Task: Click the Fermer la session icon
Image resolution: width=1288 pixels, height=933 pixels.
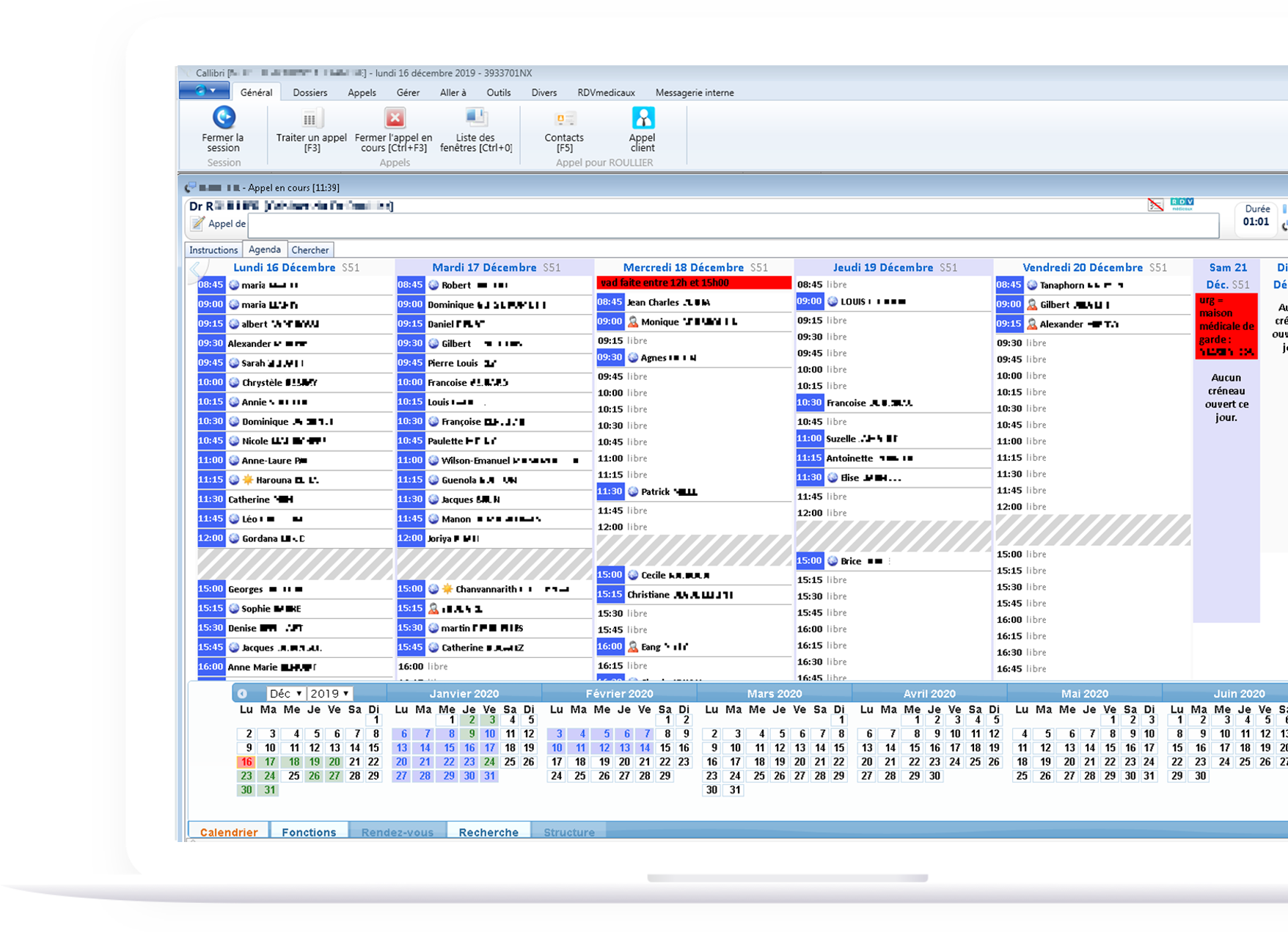Action: pos(224,117)
